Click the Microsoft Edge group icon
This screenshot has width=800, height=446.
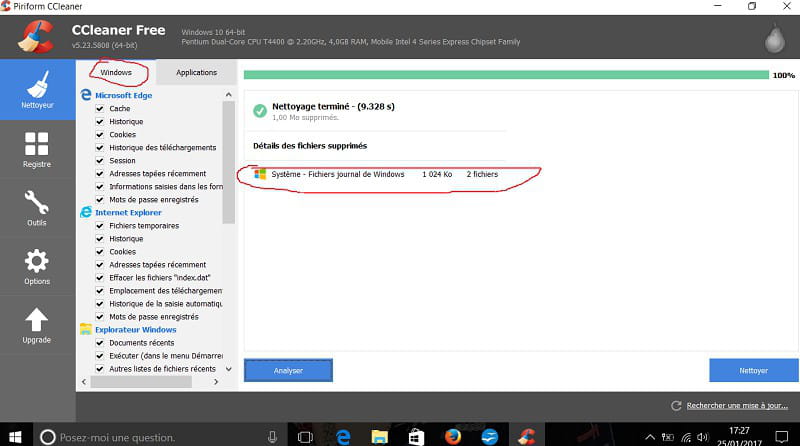pyautogui.click(x=86, y=95)
